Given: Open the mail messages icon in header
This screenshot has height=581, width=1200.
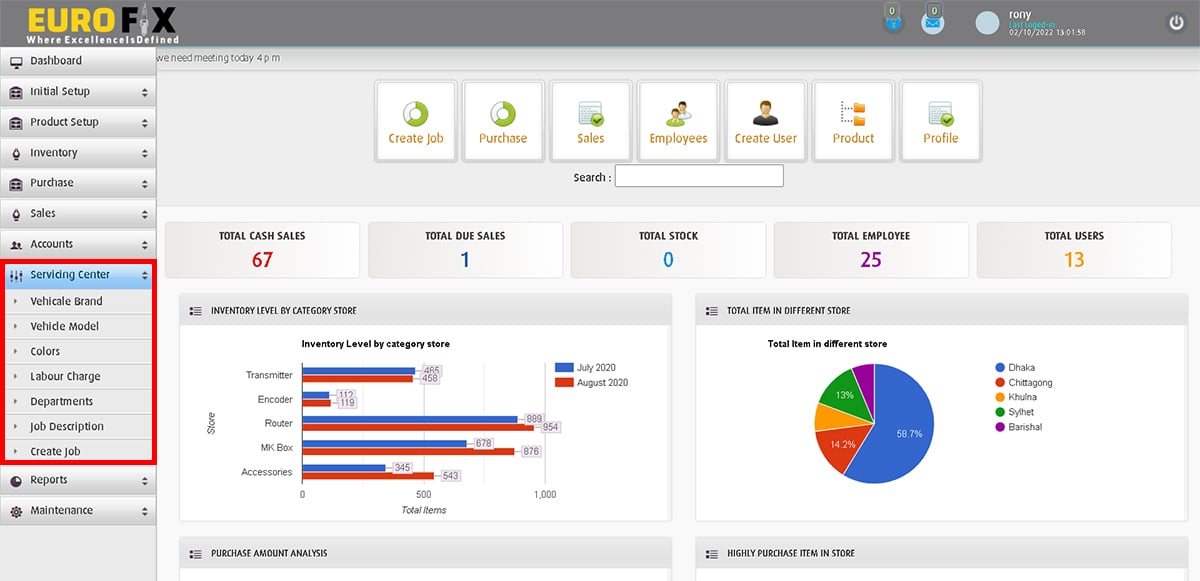Looking at the screenshot, I should coord(932,23).
